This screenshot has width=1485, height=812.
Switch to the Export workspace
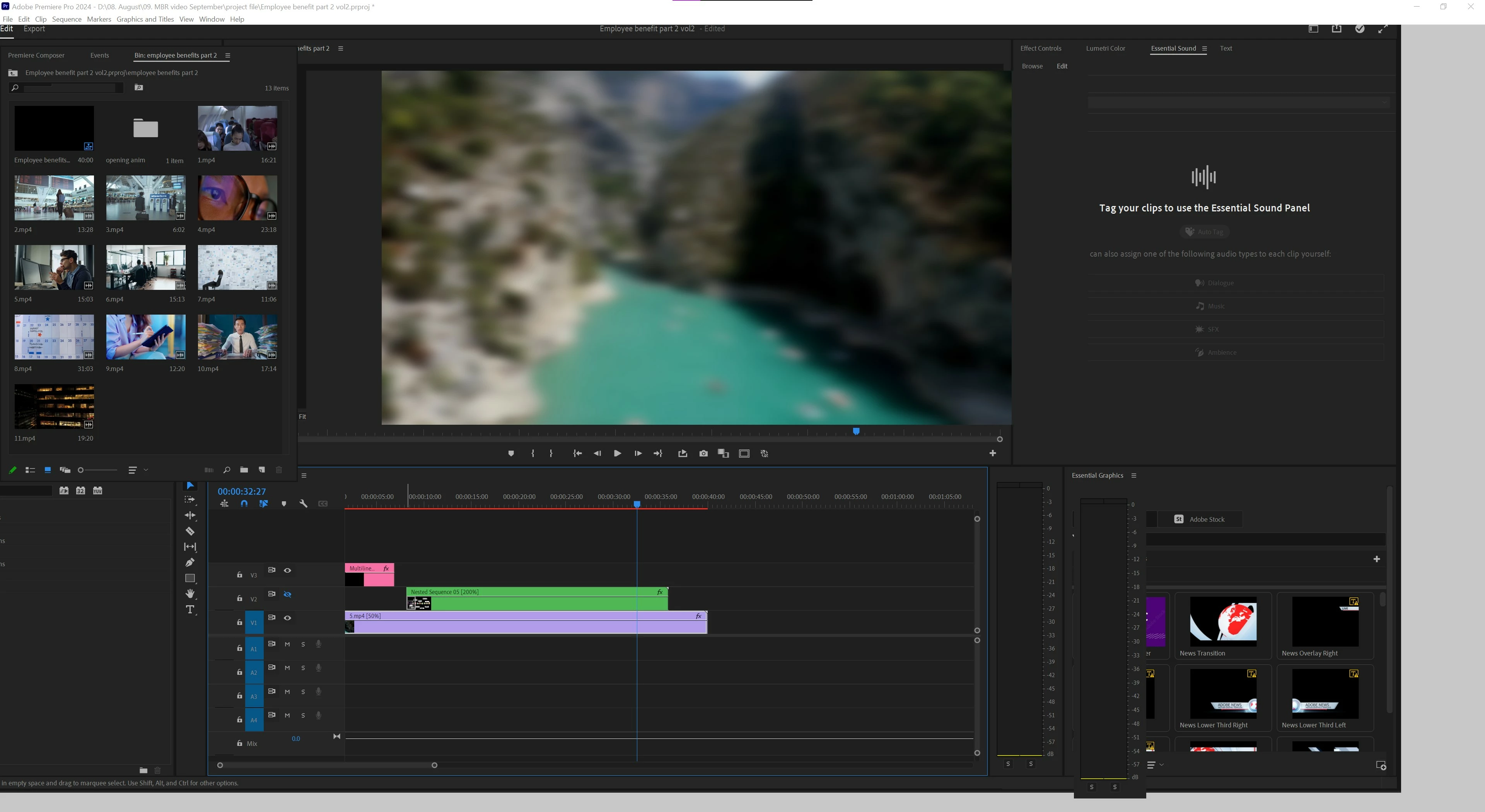[34, 29]
